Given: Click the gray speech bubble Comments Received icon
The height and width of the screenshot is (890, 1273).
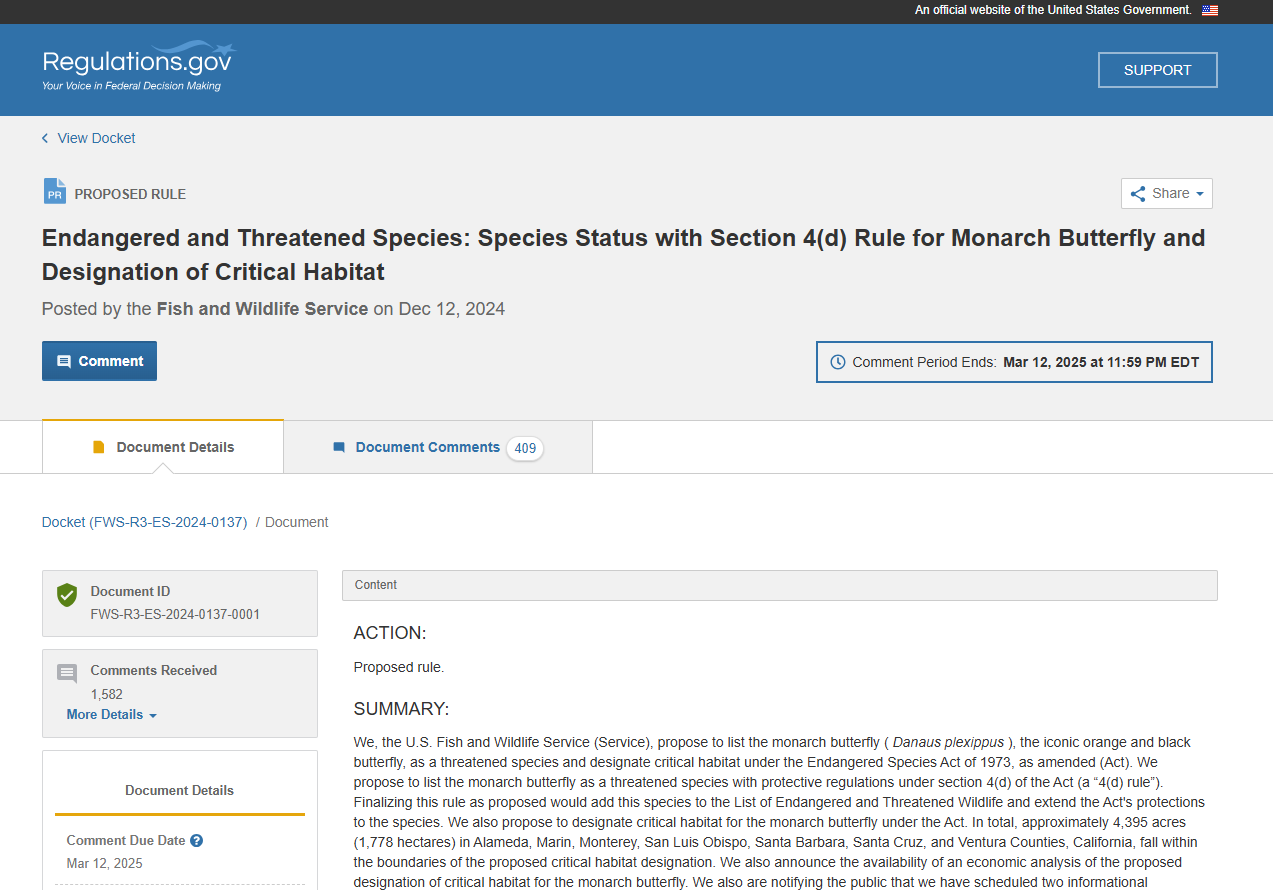Looking at the screenshot, I should click(x=67, y=674).
